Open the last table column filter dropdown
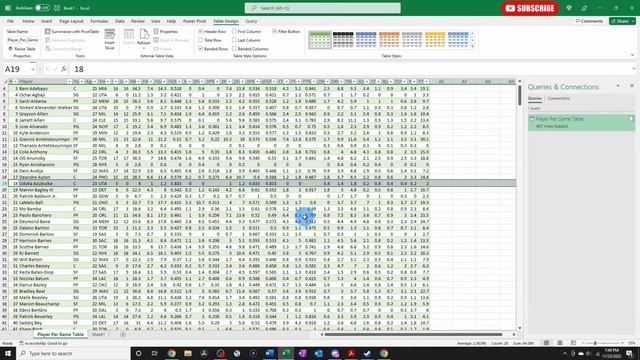Screen dimensions: 640x360 427,82
